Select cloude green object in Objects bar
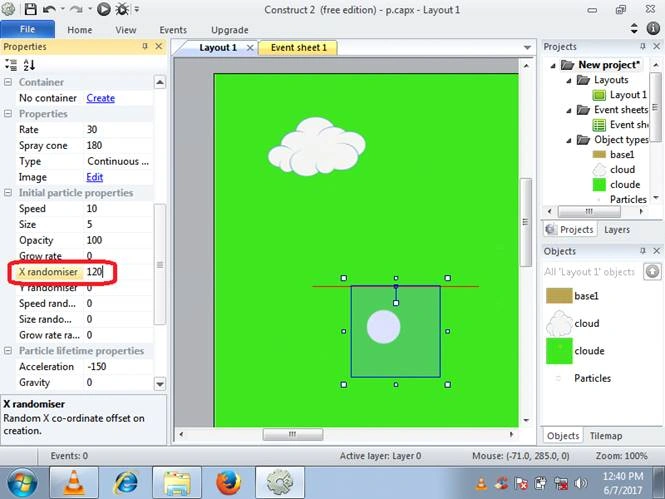The image size is (665, 499). pyautogui.click(x=575, y=351)
